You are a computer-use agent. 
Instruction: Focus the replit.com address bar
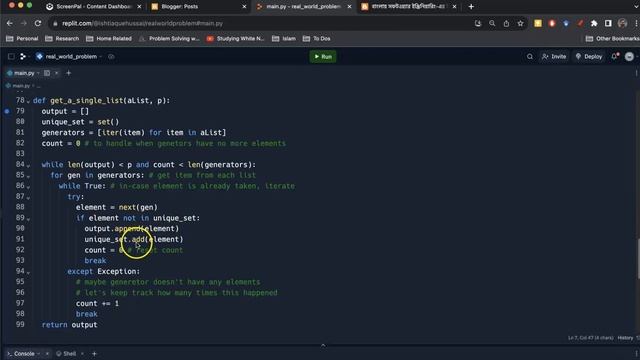coord(261,23)
